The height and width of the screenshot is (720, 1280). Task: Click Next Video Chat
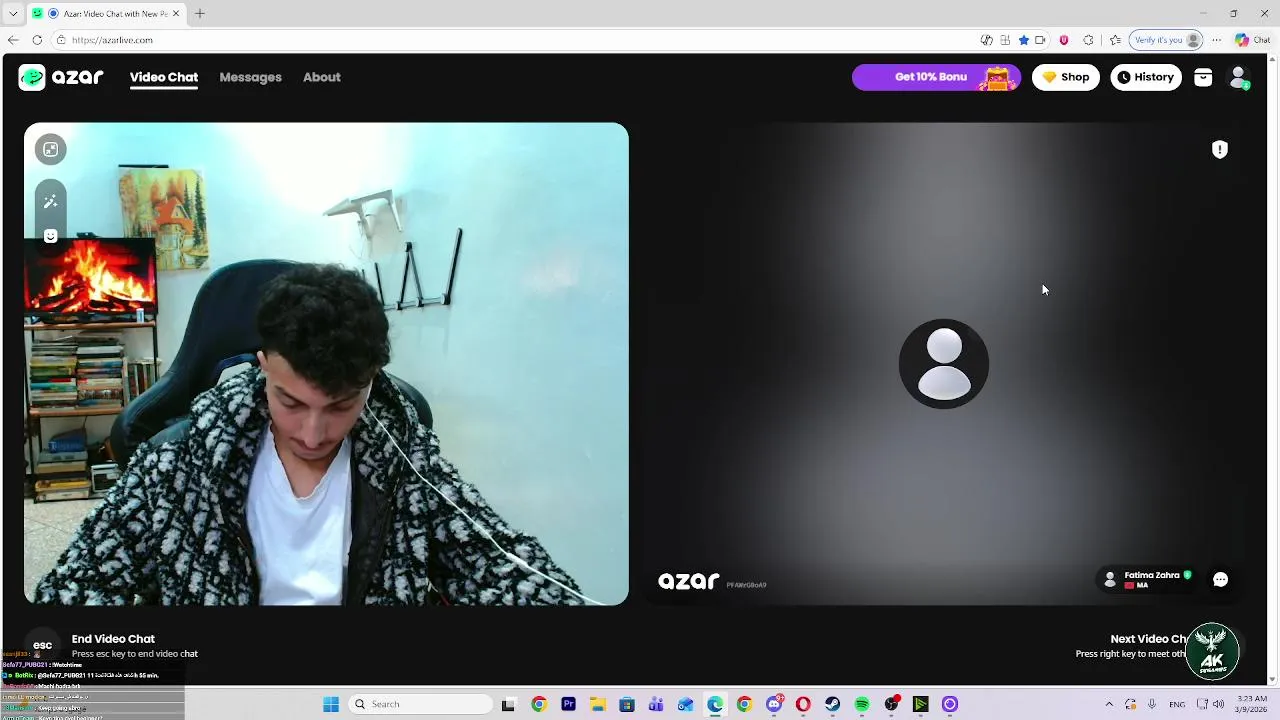point(1149,638)
